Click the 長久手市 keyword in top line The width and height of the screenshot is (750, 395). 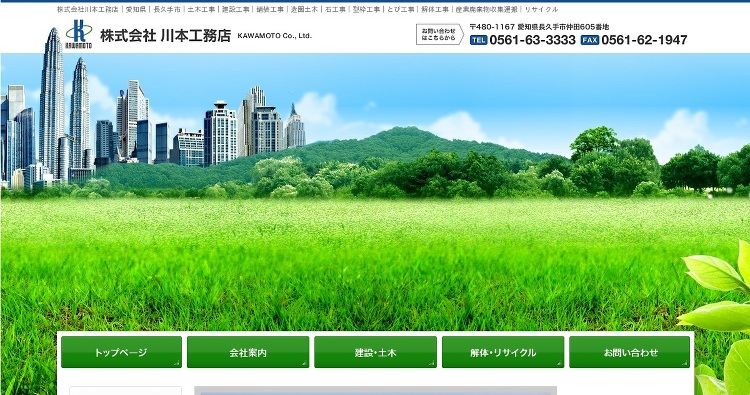pos(167,10)
